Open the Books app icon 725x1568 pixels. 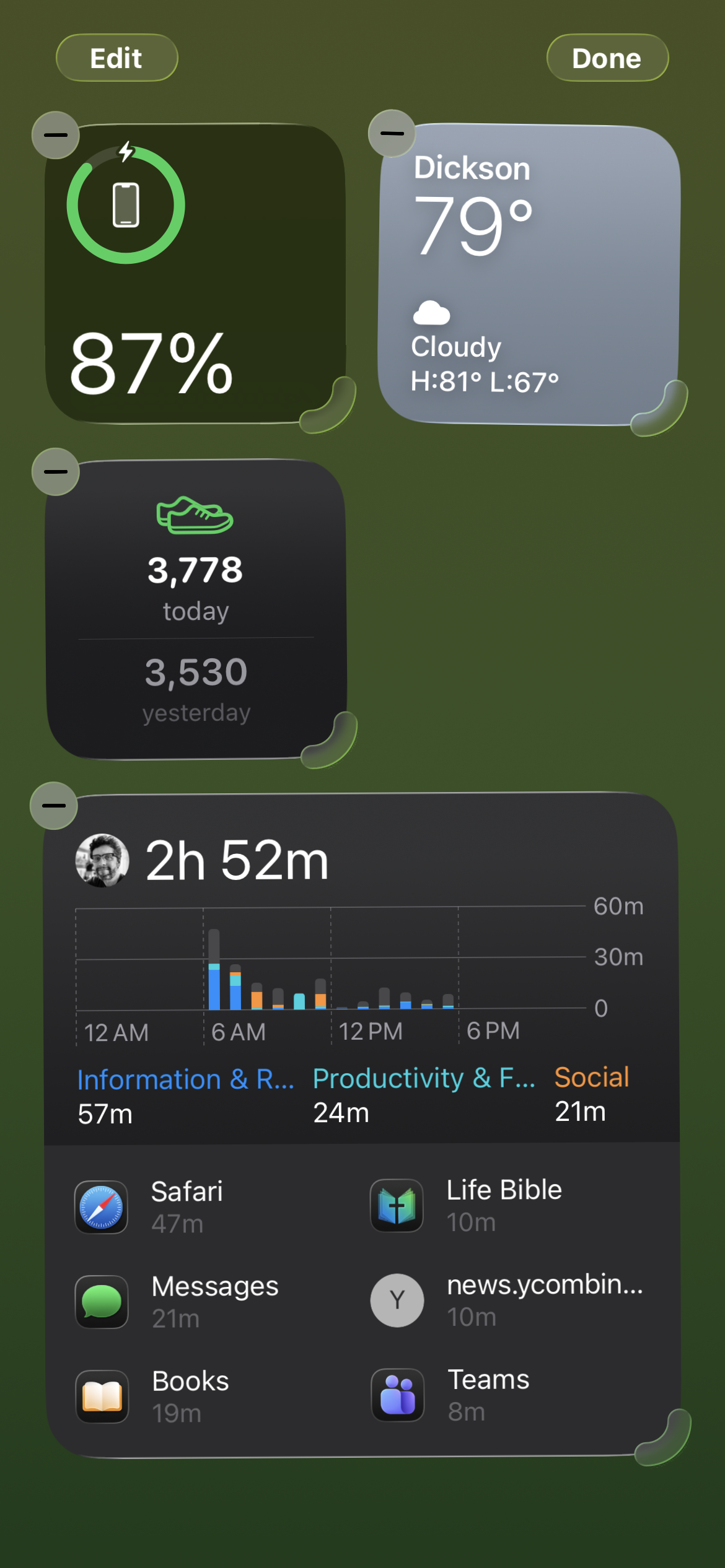102,1396
